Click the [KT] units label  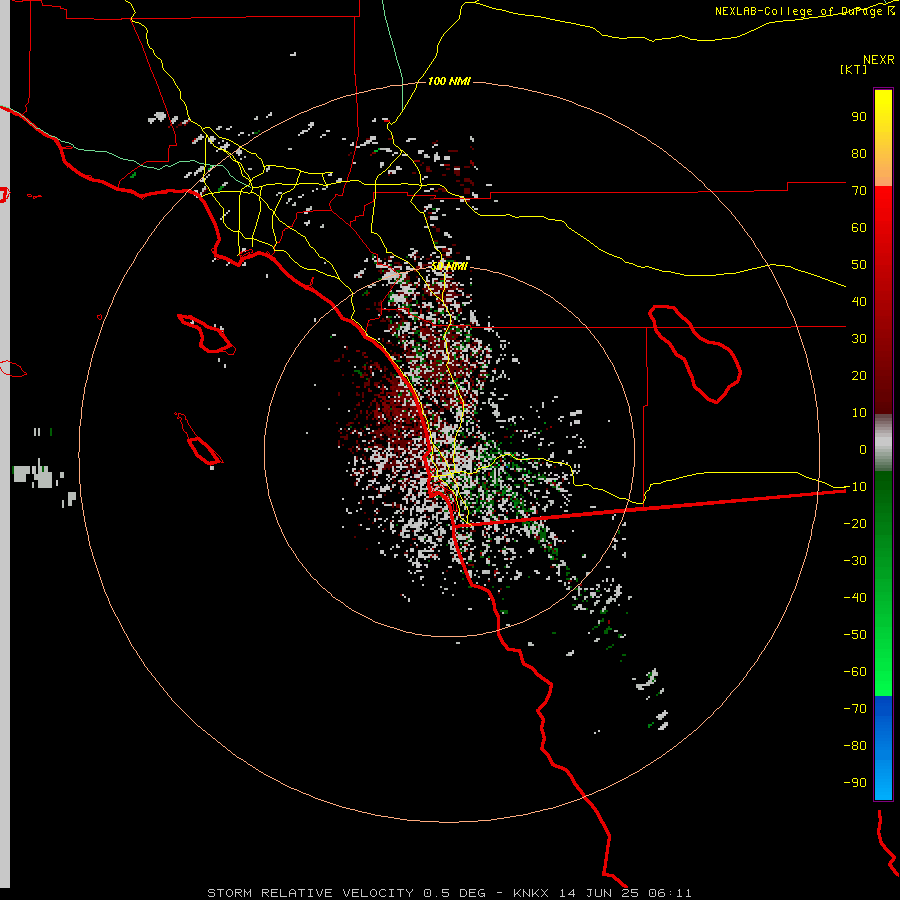coord(853,69)
